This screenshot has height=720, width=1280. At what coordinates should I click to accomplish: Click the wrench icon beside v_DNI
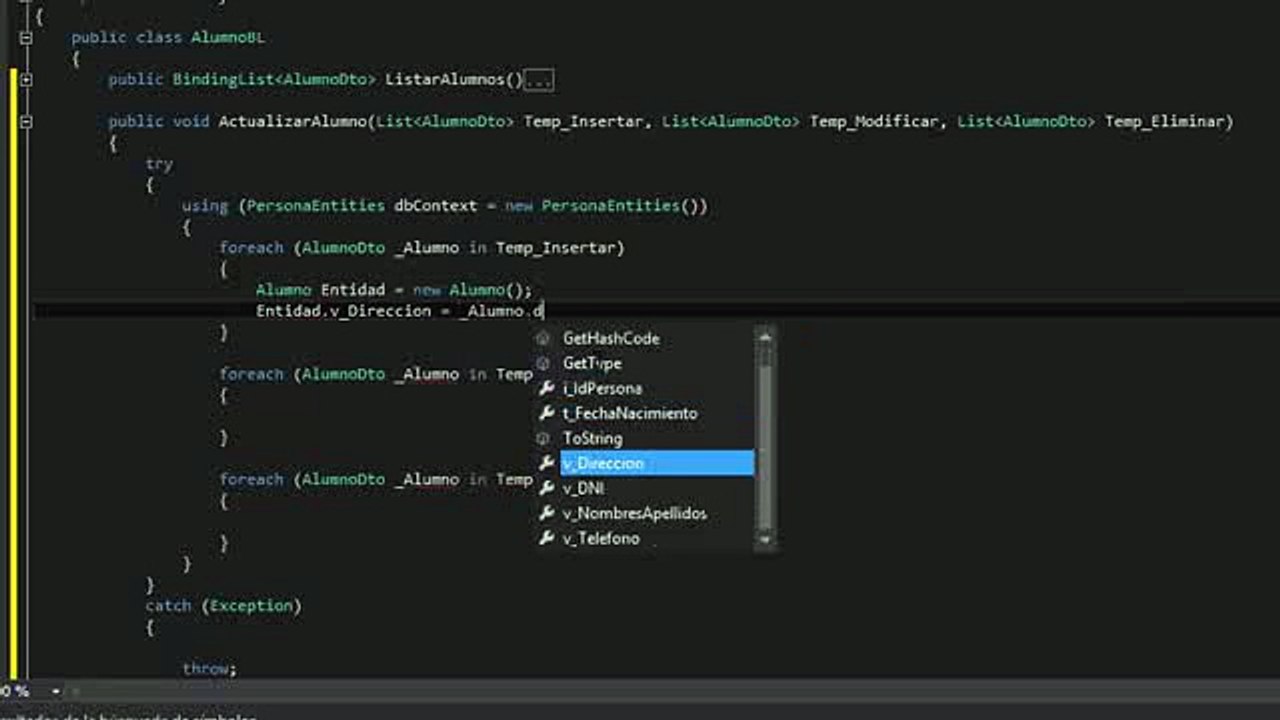tap(546, 488)
